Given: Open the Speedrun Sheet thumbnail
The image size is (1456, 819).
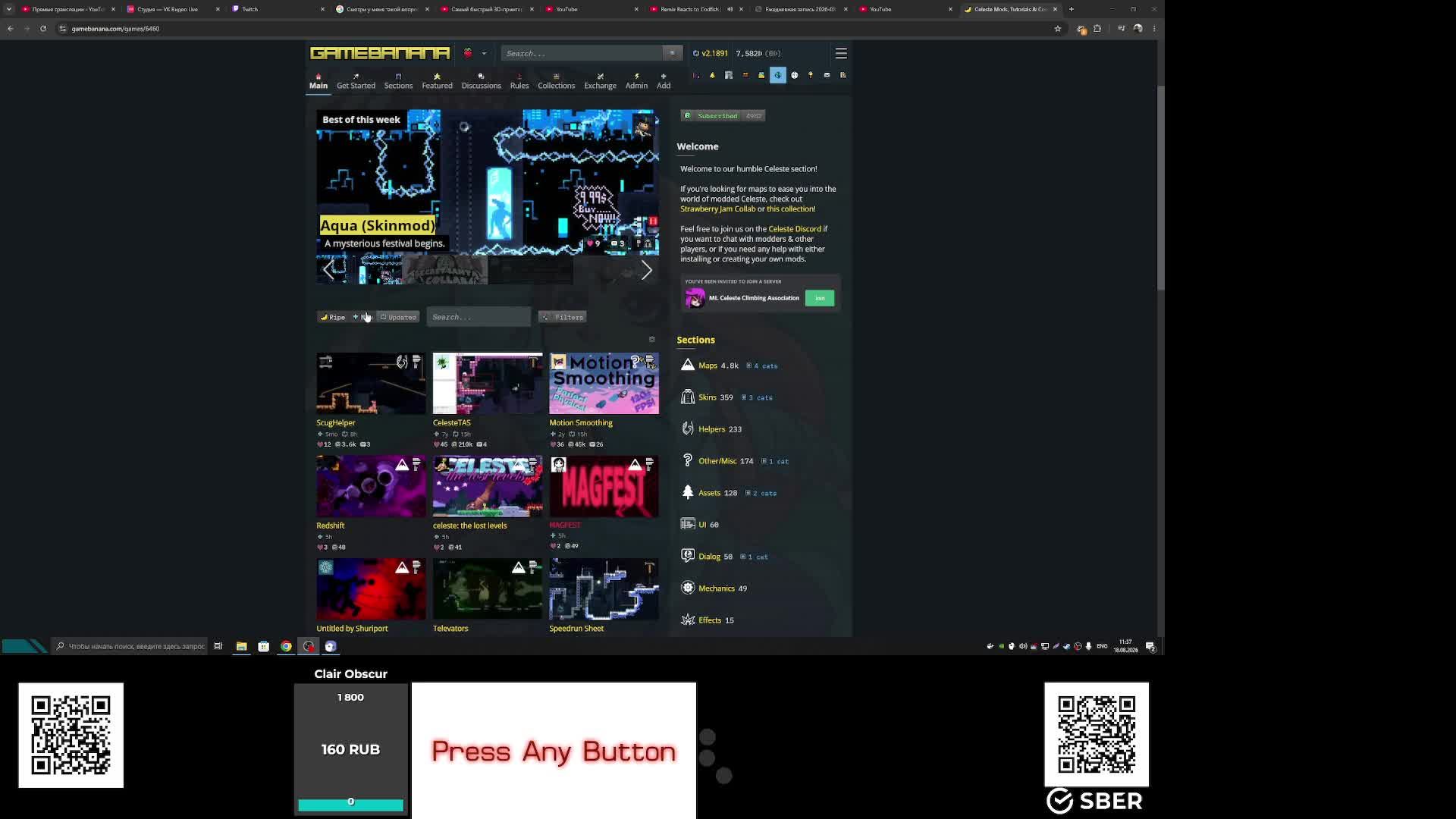Looking at the screenshot, I should point(604,589).
